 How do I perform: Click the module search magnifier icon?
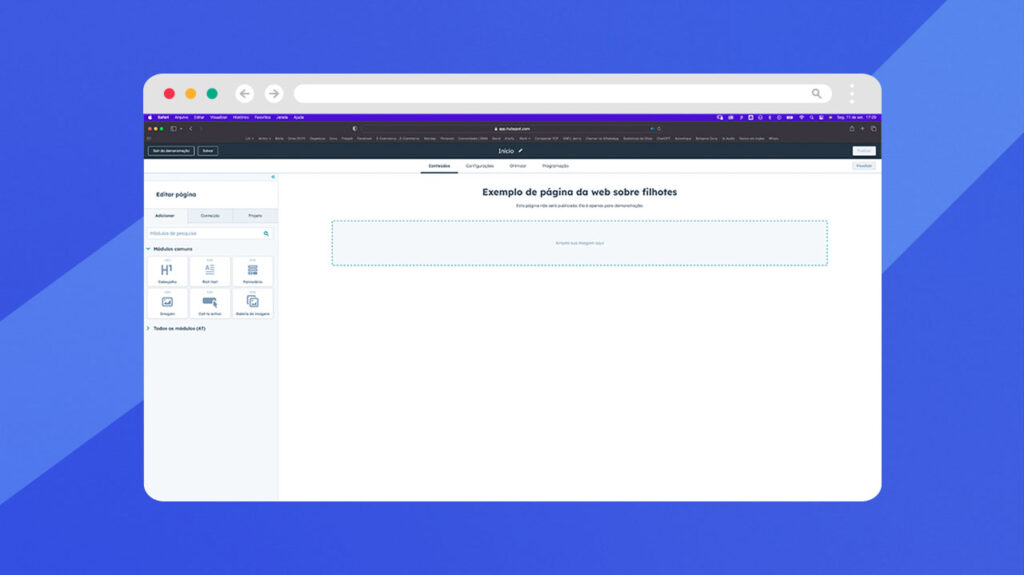pos(266,233)
